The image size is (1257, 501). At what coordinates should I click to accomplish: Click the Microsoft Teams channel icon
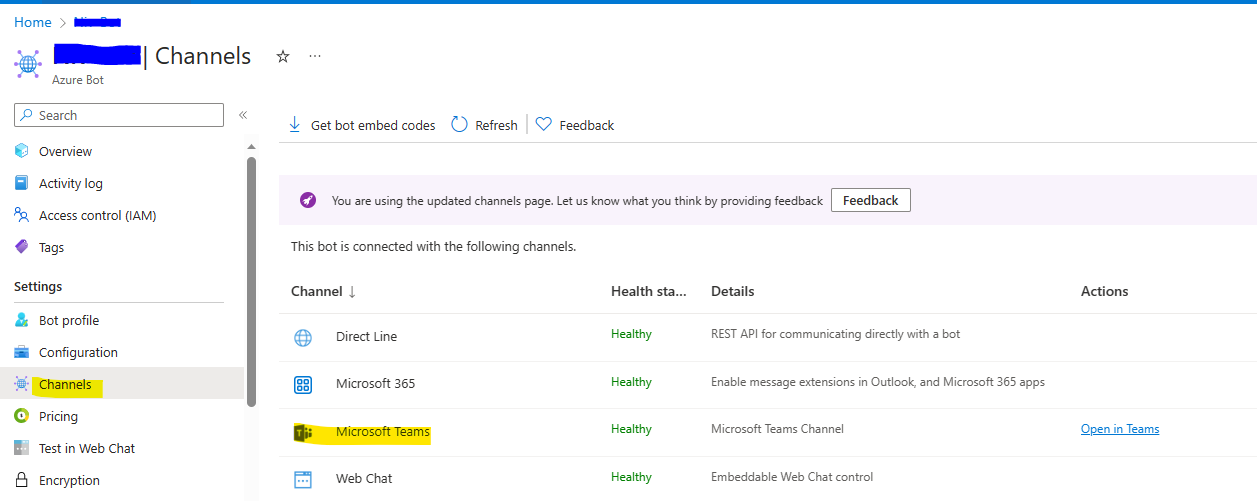(x=303, y=432)
